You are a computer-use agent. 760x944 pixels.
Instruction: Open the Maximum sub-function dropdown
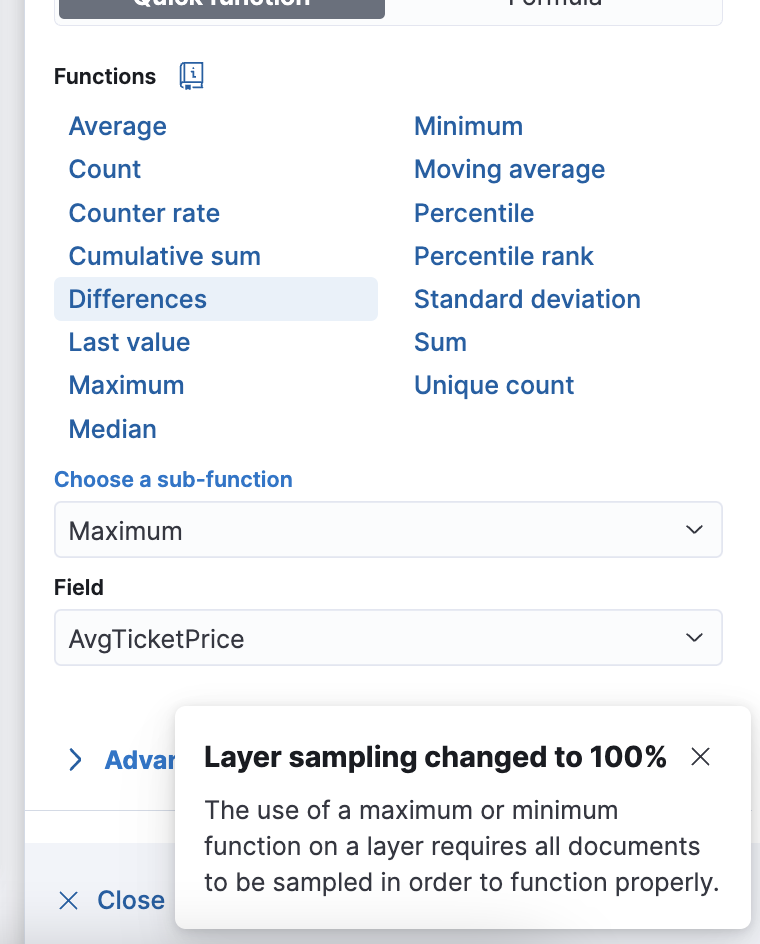(x=388, y=530)
